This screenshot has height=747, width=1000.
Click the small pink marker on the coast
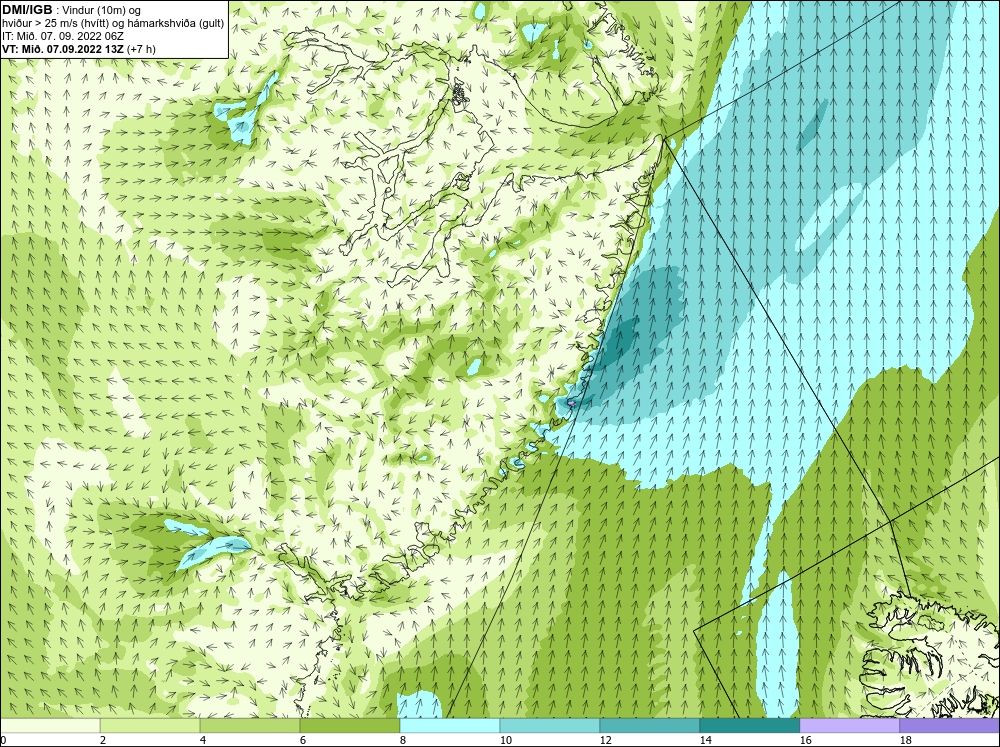[x=571, y=403]
